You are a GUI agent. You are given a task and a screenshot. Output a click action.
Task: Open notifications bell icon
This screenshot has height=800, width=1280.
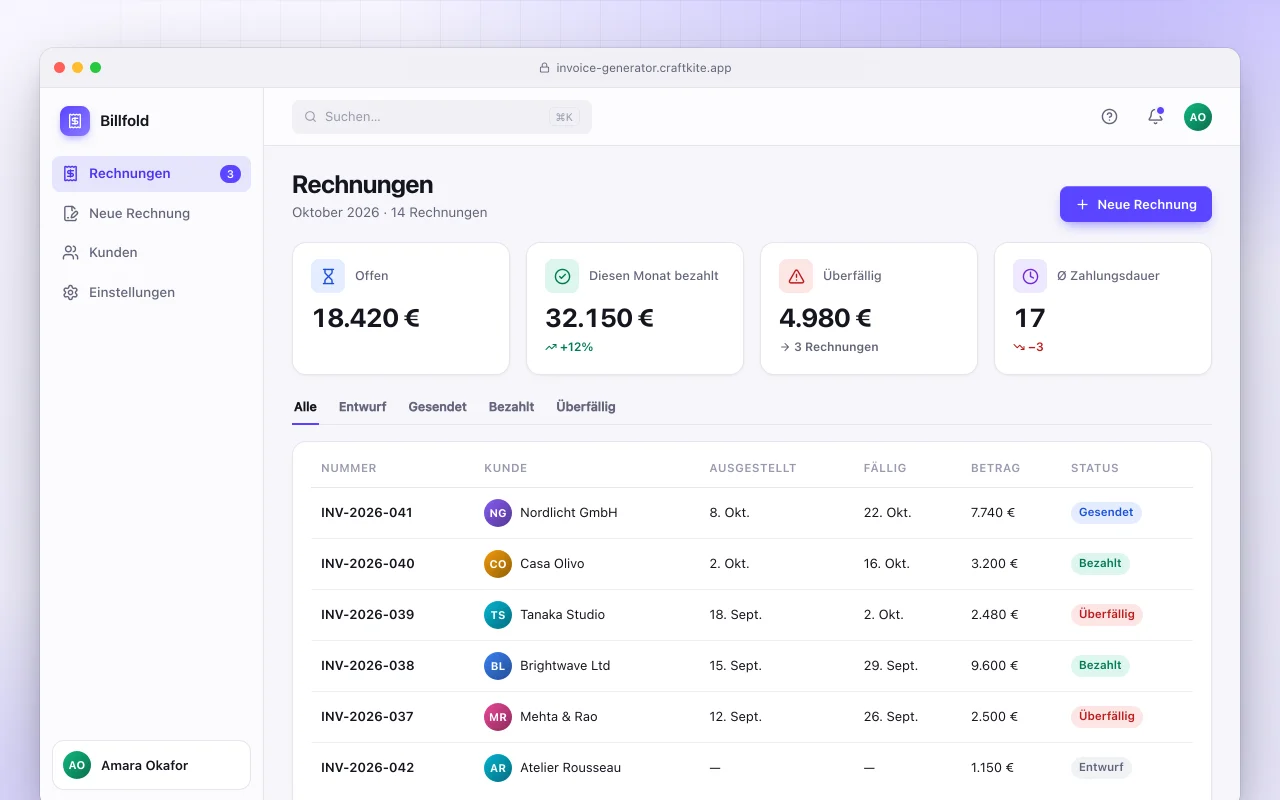[1155, 117]
